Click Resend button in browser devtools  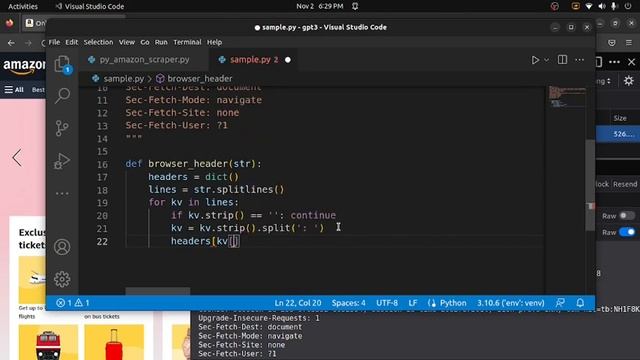tap(625, 184)
